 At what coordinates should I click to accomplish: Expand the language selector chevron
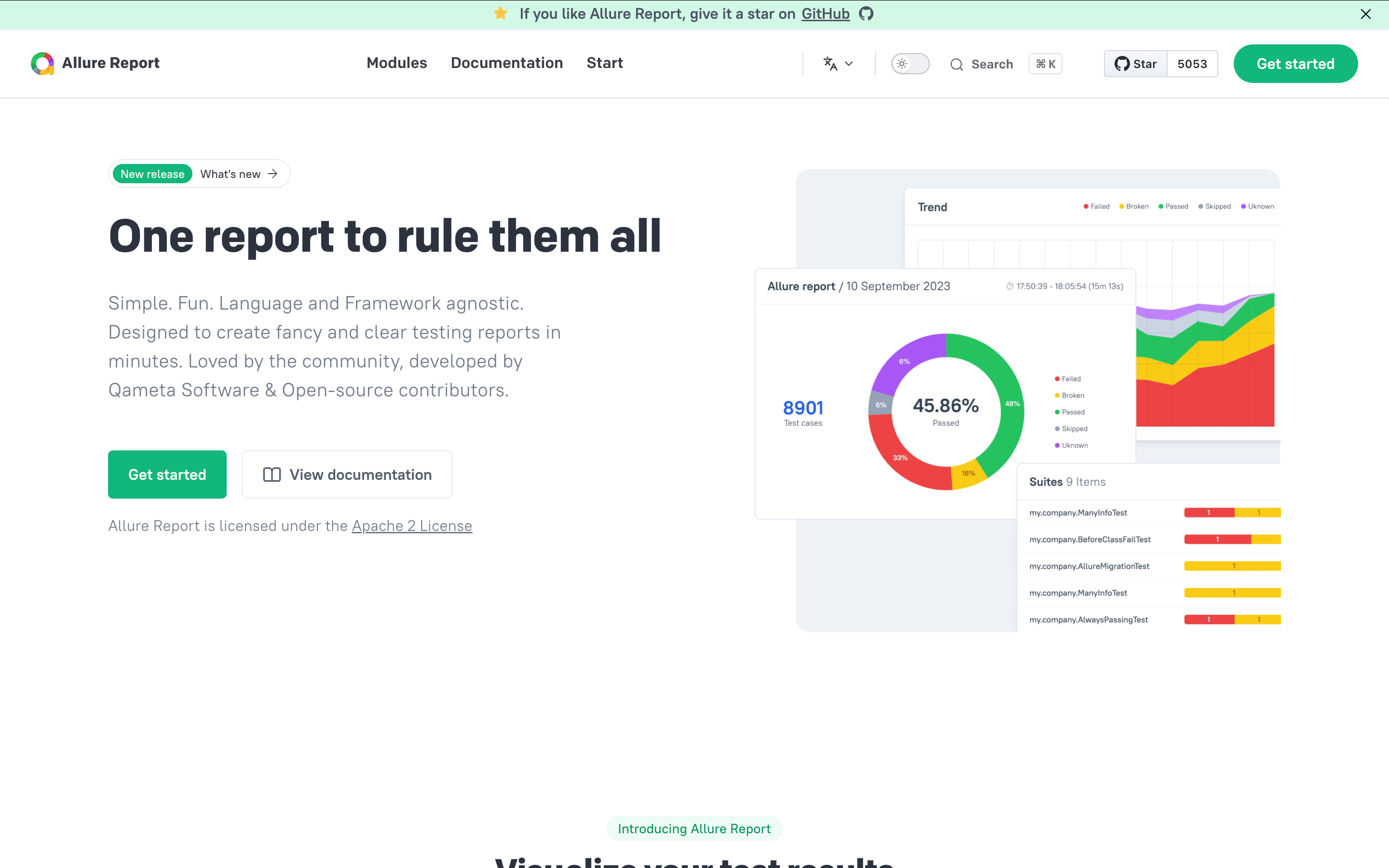[849, 64]
